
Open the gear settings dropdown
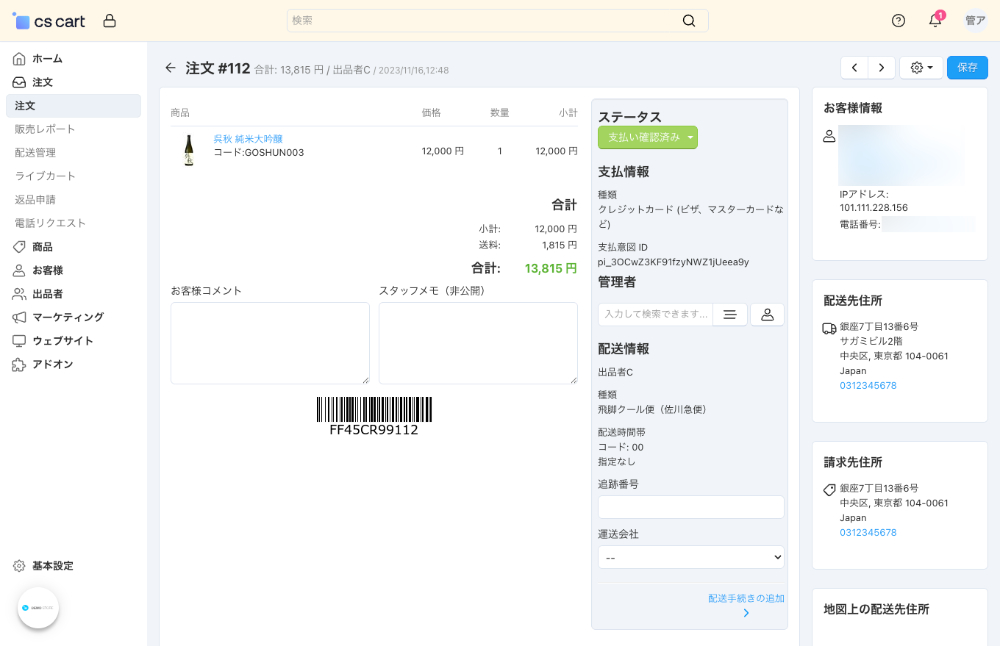[921, 68]
